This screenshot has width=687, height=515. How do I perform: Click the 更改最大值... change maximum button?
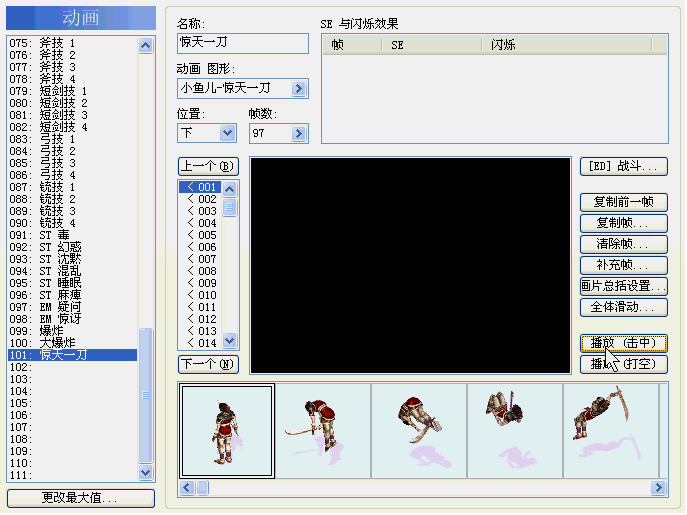pos(81,498)
